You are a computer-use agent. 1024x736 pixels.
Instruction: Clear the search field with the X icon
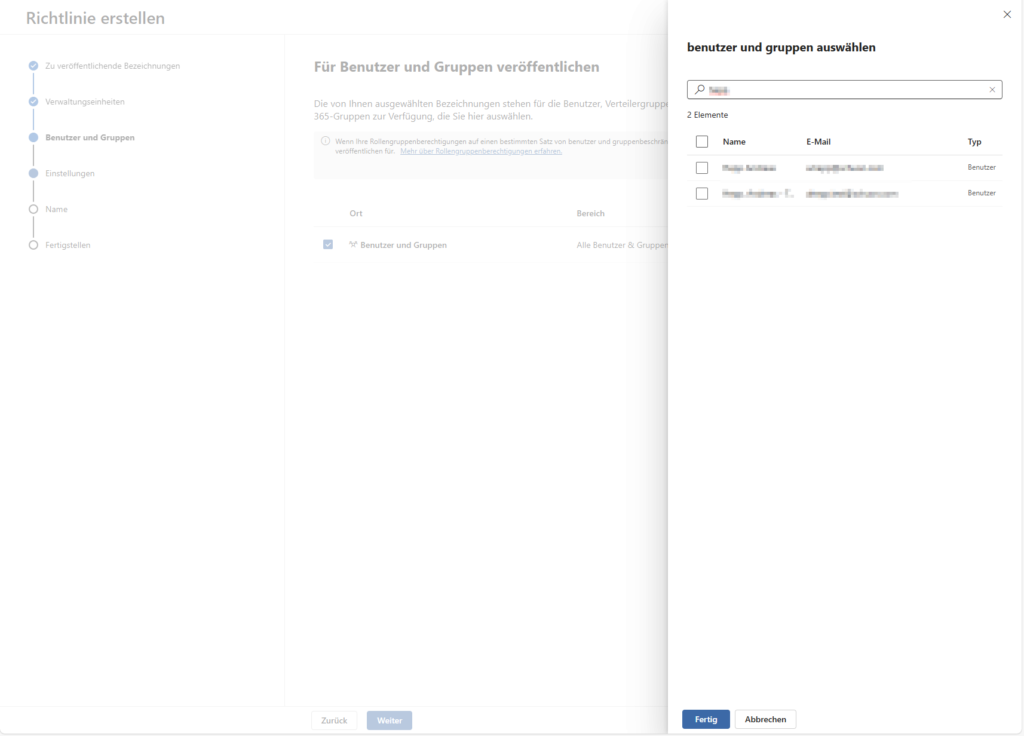click(x=991, y=89)
